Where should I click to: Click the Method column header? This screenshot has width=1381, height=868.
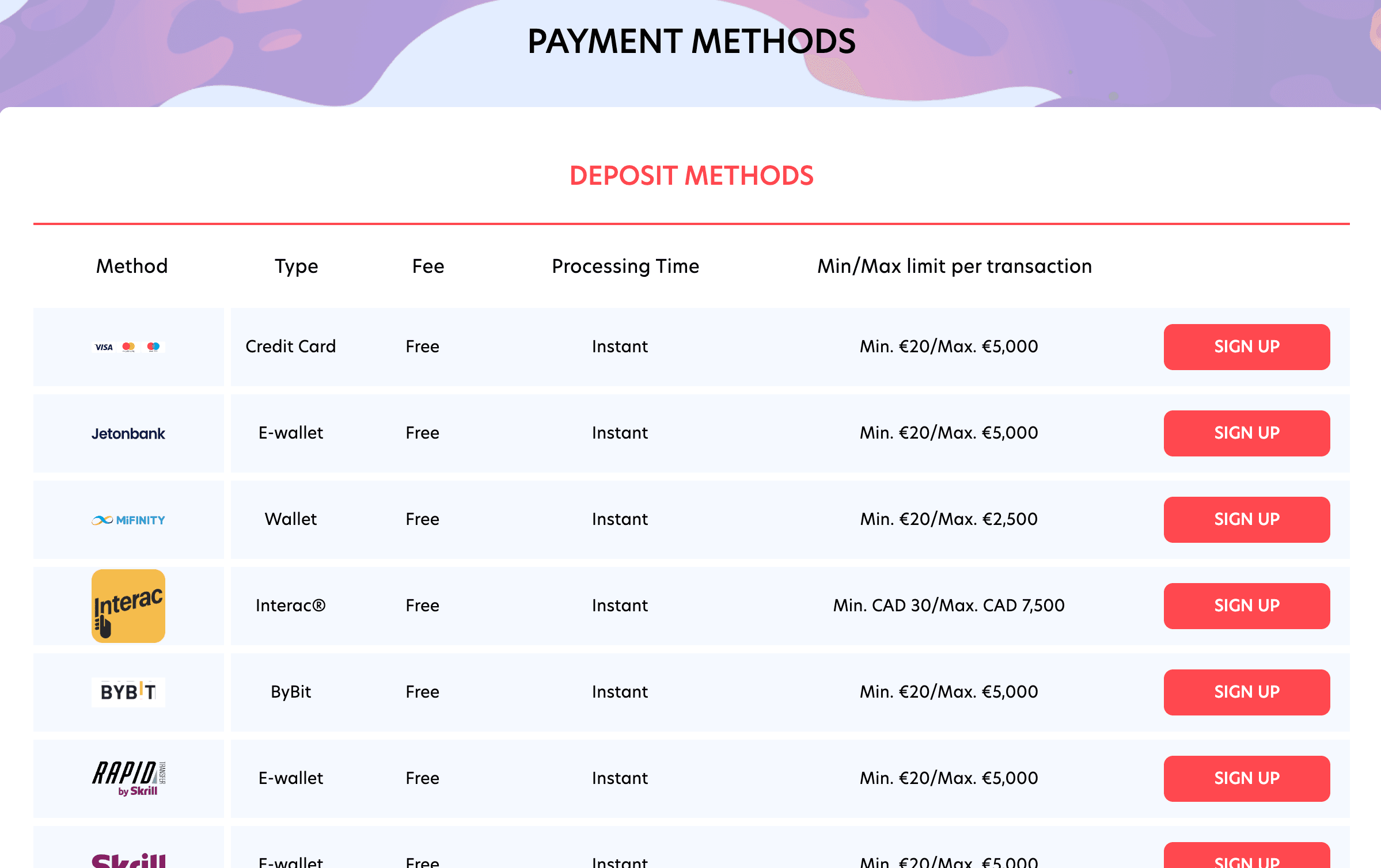[x=131, y=266]
